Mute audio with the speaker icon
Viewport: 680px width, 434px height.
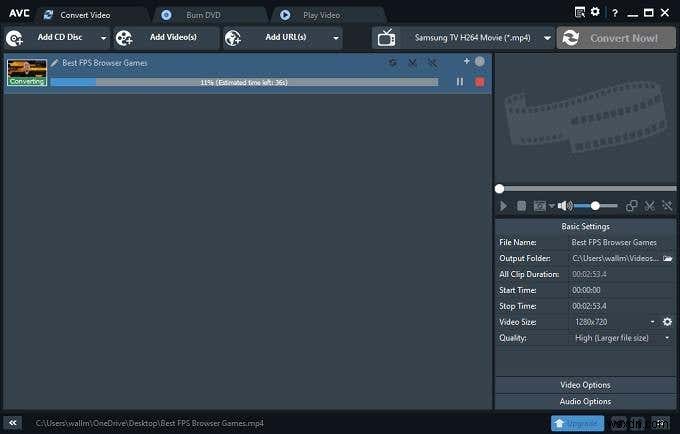565,206
